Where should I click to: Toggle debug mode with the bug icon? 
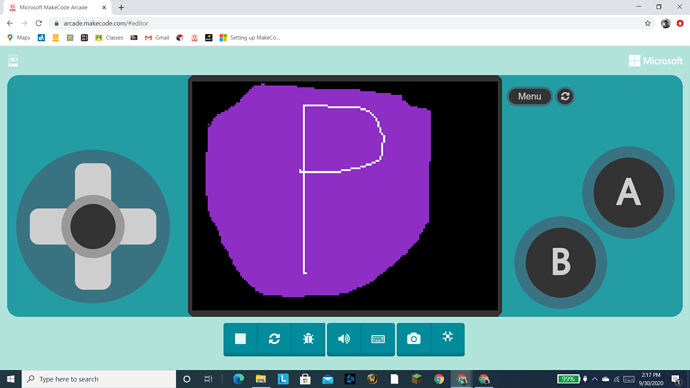pos(308,339)
